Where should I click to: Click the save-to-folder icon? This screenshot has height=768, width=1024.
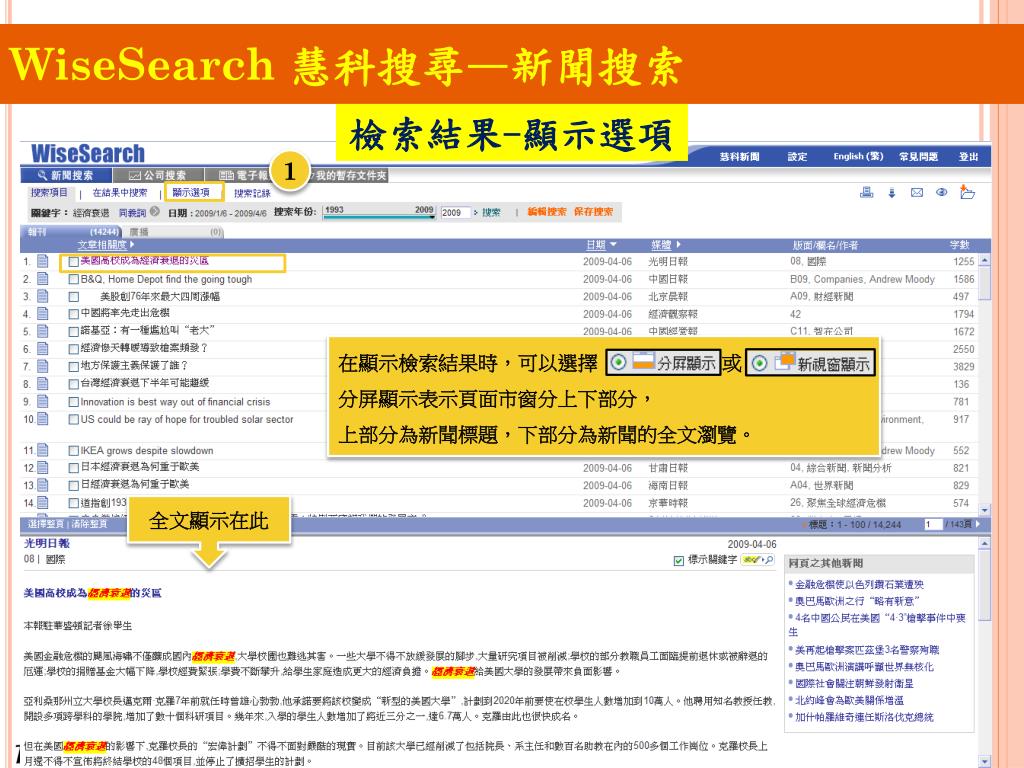[x=967, y=192]
